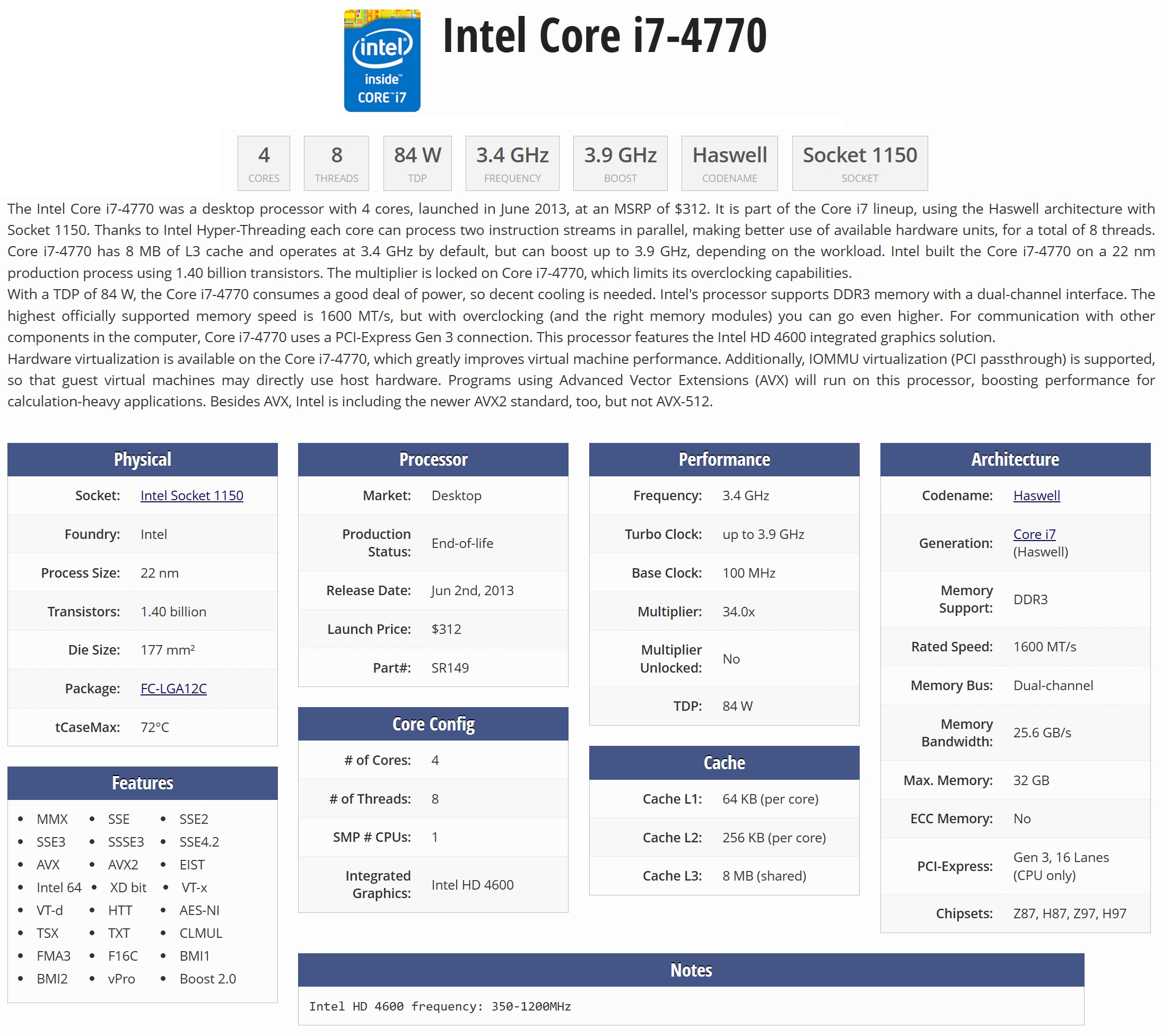Click the Intel HD 4600 graphics value
1162x1036 pixels.
tap(473, 885)
